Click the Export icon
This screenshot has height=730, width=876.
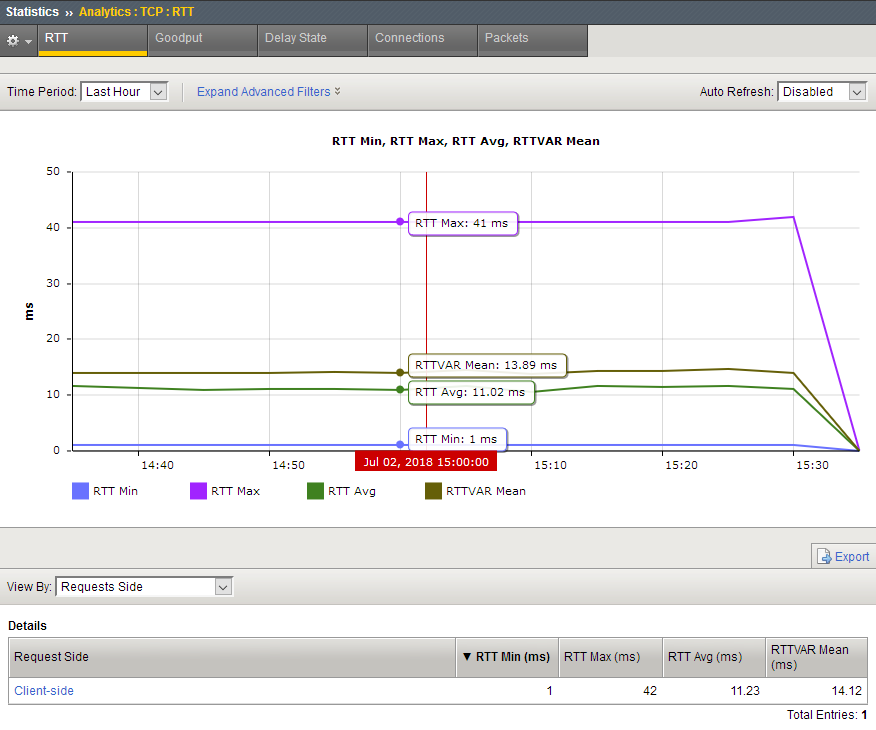pos(825,557)
